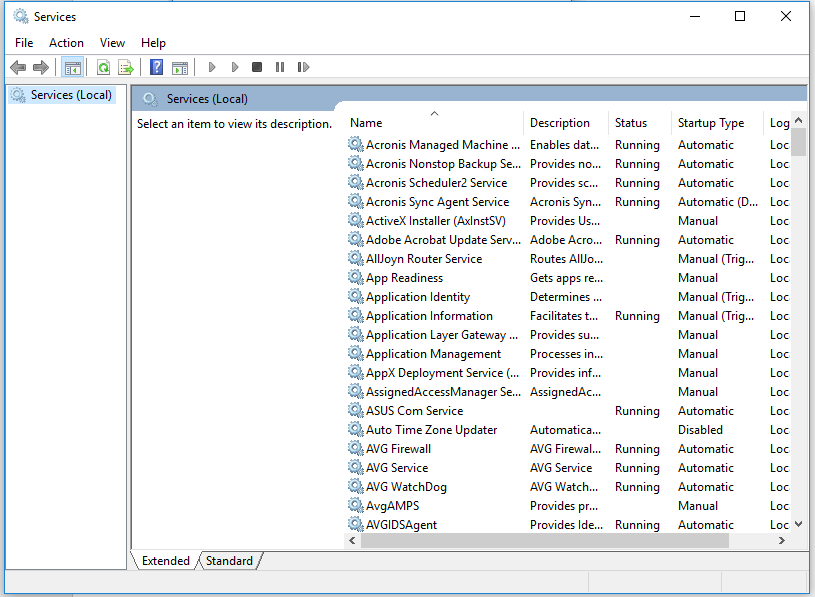Click the vertical scrollbar down arrow
Screen dimensions: 815x597
click(798, 523)
